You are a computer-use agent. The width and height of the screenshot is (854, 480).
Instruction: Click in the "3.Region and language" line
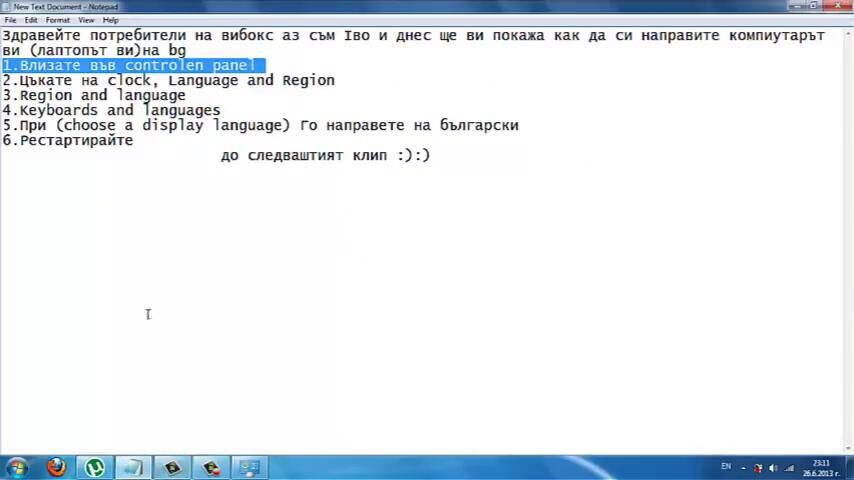click(x=102, y=96)
